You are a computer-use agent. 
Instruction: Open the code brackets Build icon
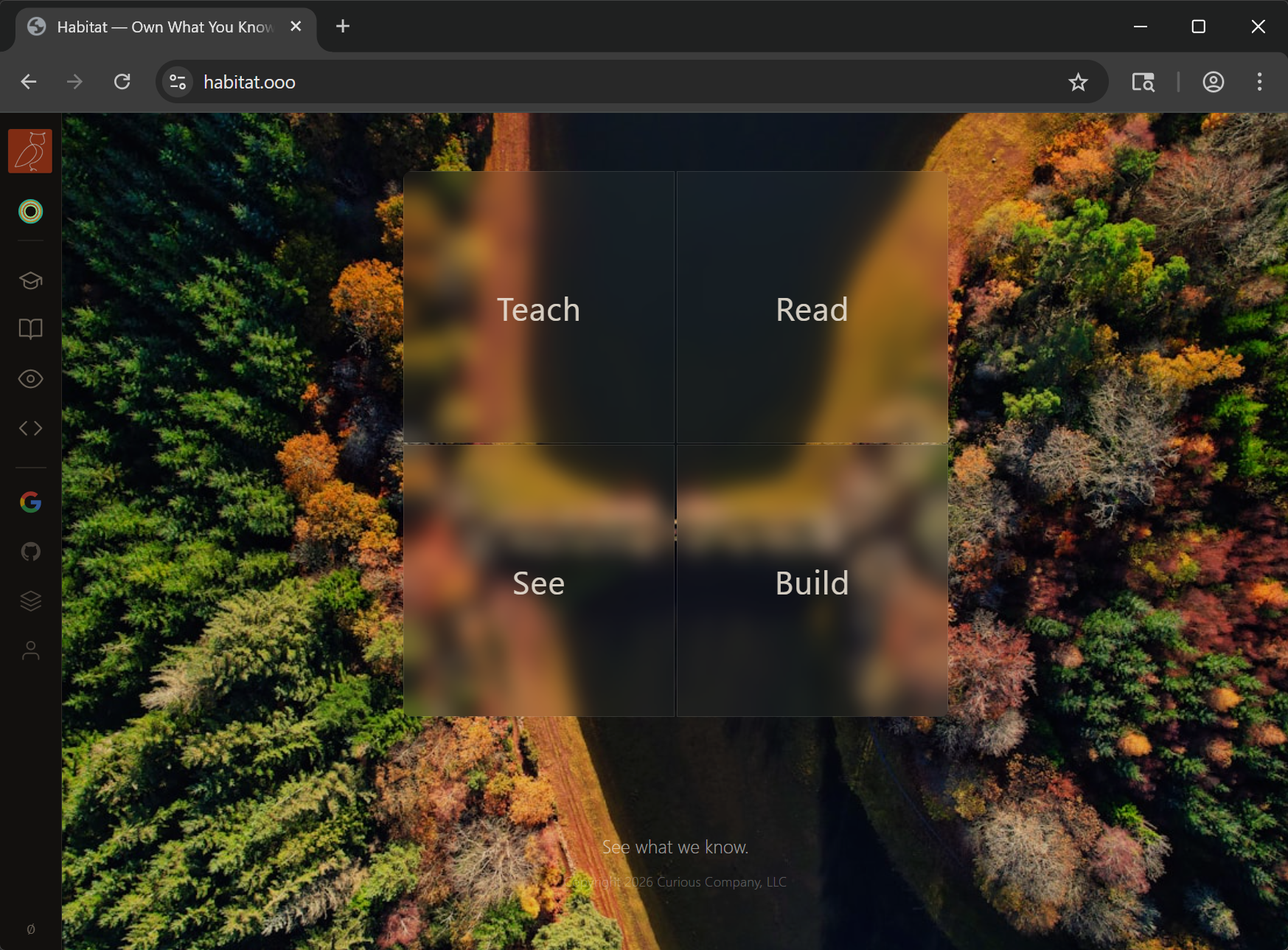pos(30,429)
